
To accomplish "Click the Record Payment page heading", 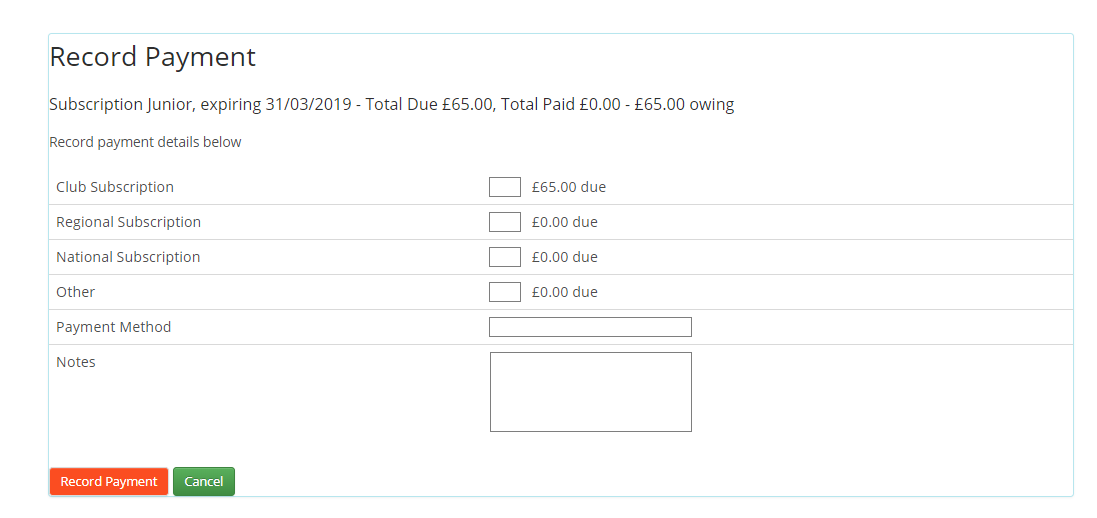I will pyautogui.click(x=153, y=57).
